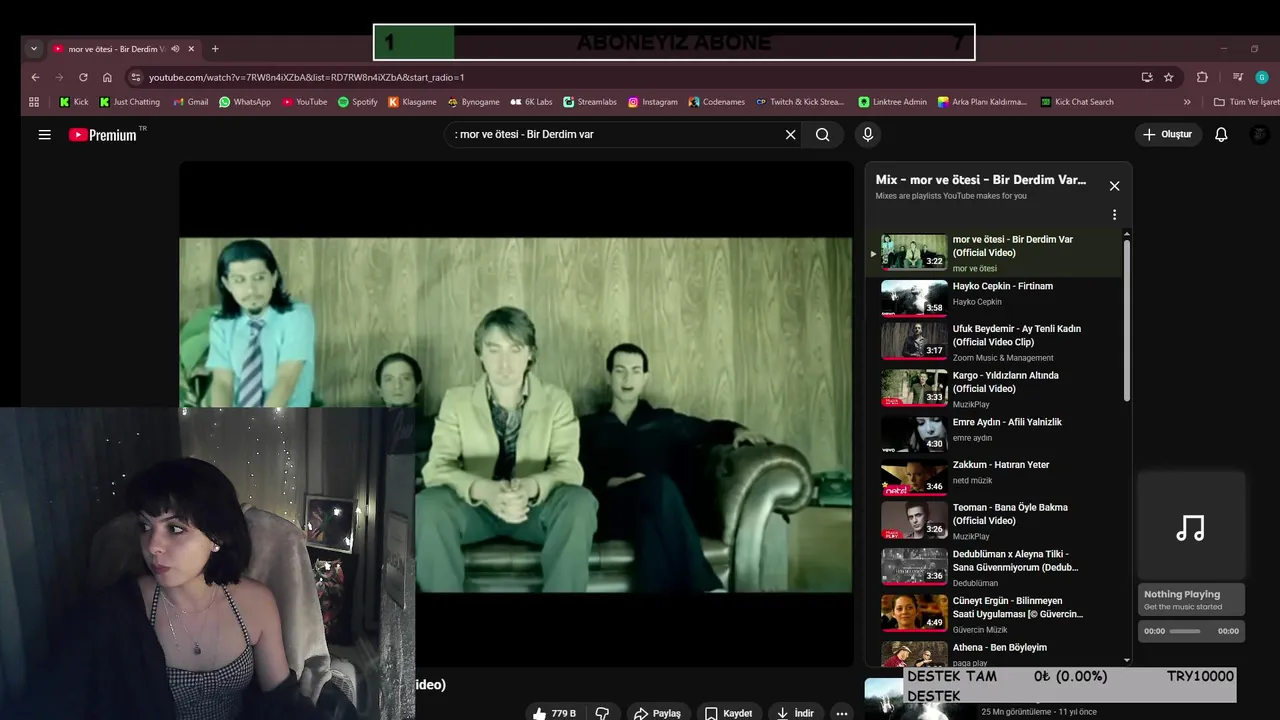
Task: Bookmark this page with star icon
Action: click(x=1168, y=77)
